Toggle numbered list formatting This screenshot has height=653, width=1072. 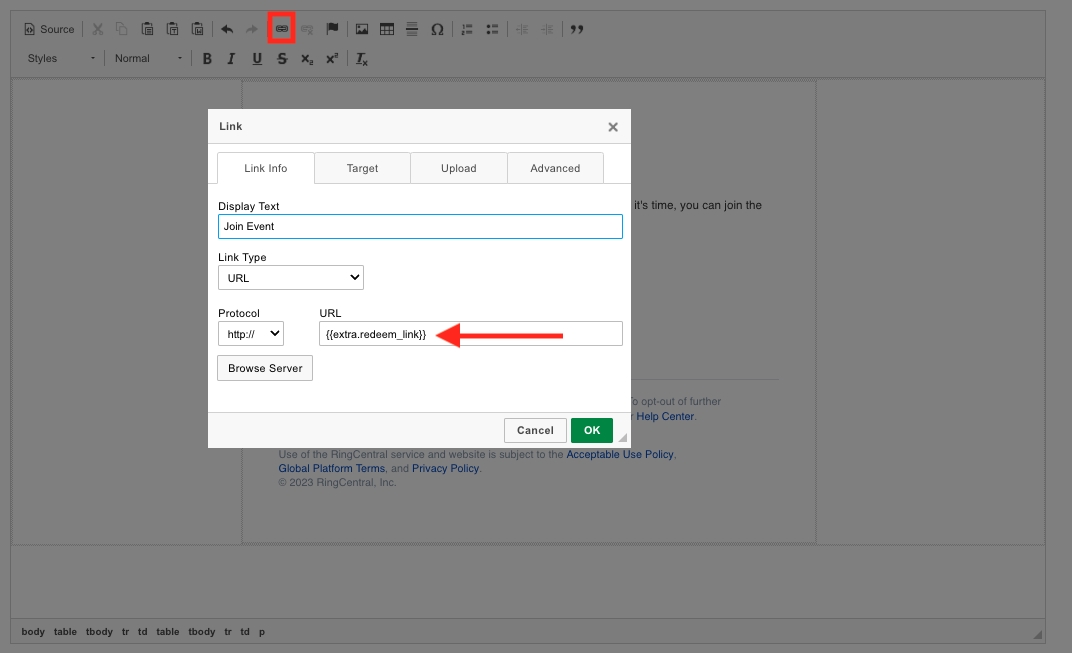coord(467,29)
